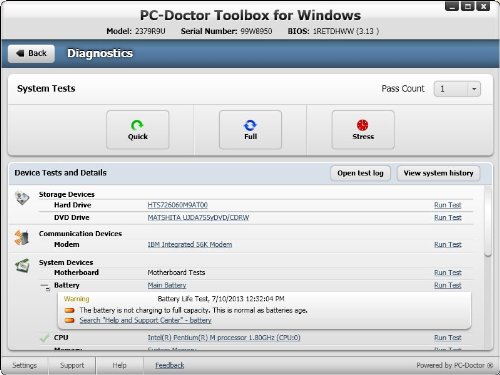The height and width of the screenshot is (375, 500).
Task: Click the System Devices board icon
Action: tap(22, 266)
